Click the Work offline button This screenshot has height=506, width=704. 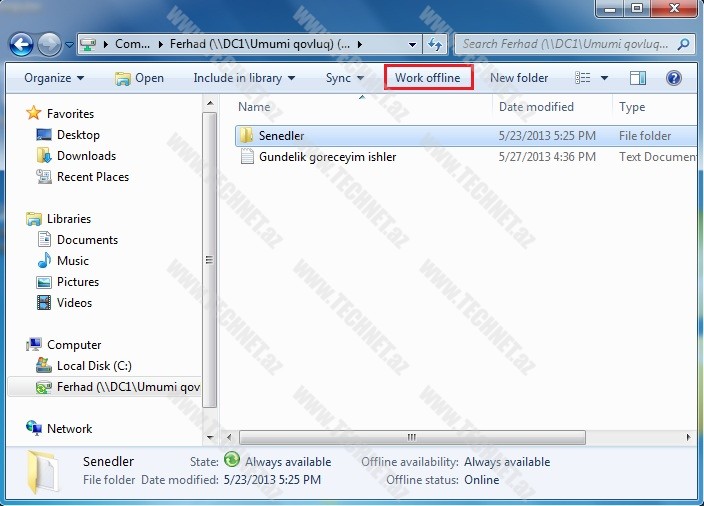(x=428, y=78)
